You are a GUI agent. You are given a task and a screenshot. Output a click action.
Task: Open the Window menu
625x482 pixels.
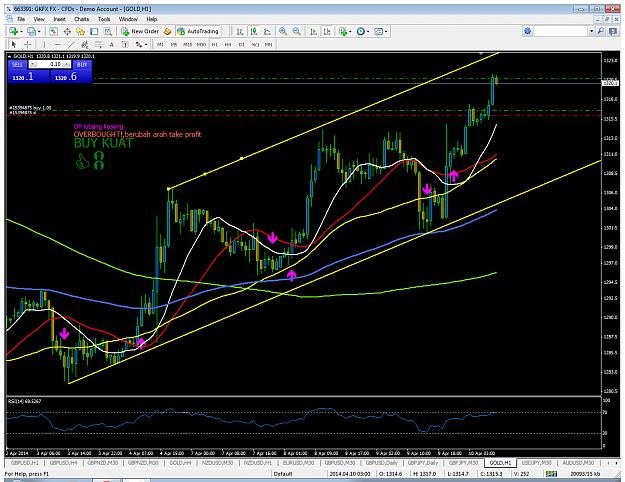[x=128, y=19]
